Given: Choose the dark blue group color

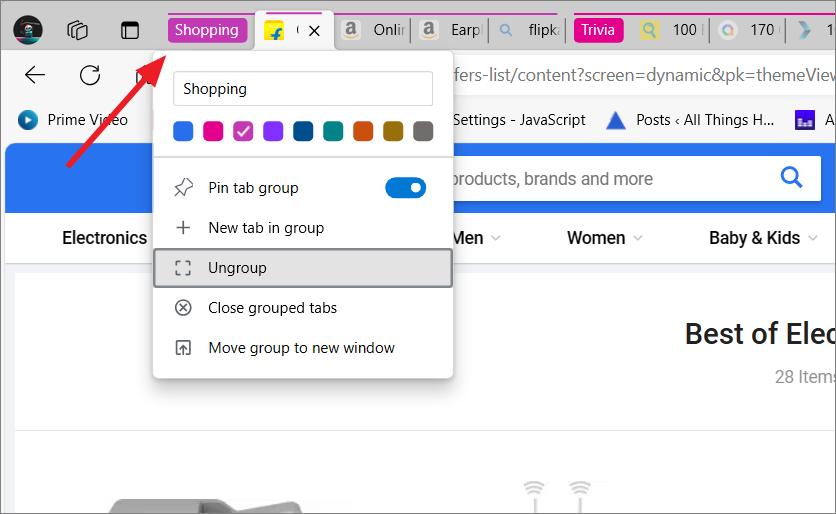Looking at the screenshot, I should (303, 131).
